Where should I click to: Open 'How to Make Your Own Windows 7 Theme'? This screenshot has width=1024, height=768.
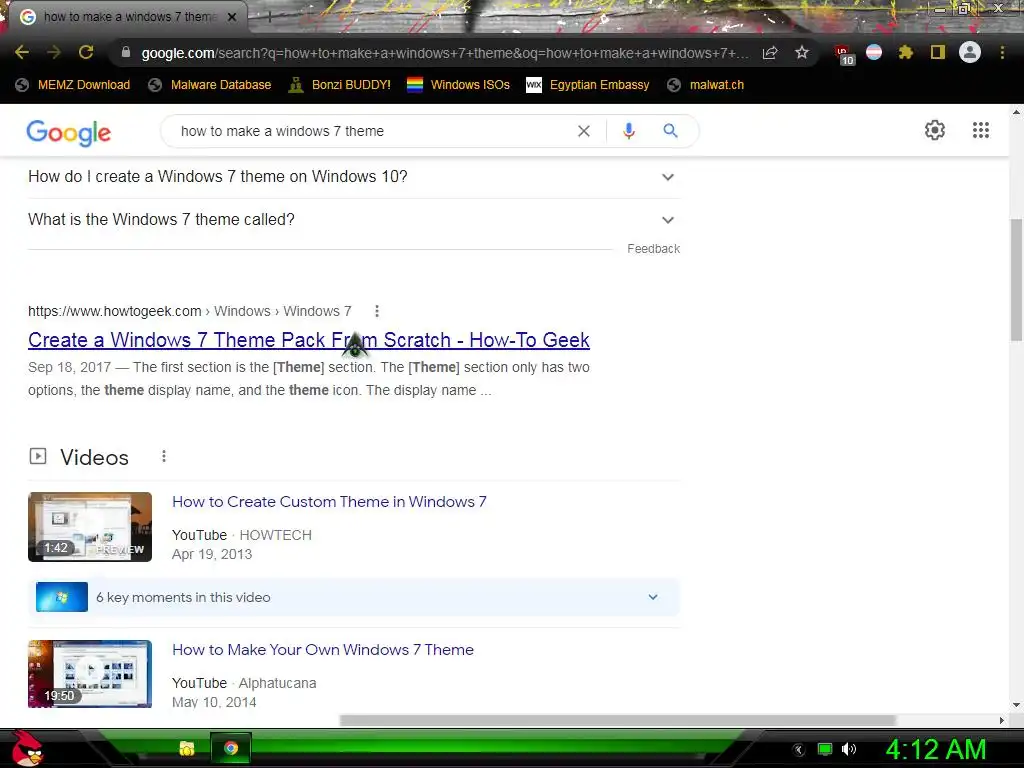coord(323,650)
